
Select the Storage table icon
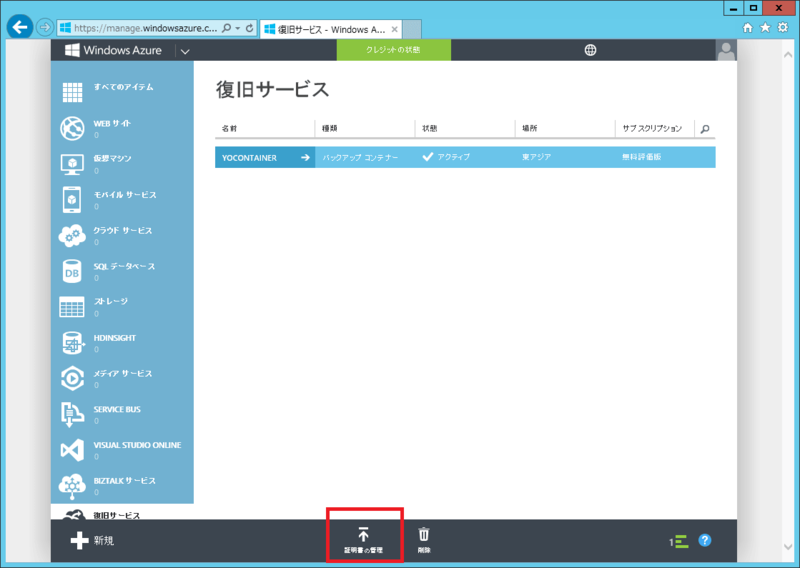pos(72,307)
